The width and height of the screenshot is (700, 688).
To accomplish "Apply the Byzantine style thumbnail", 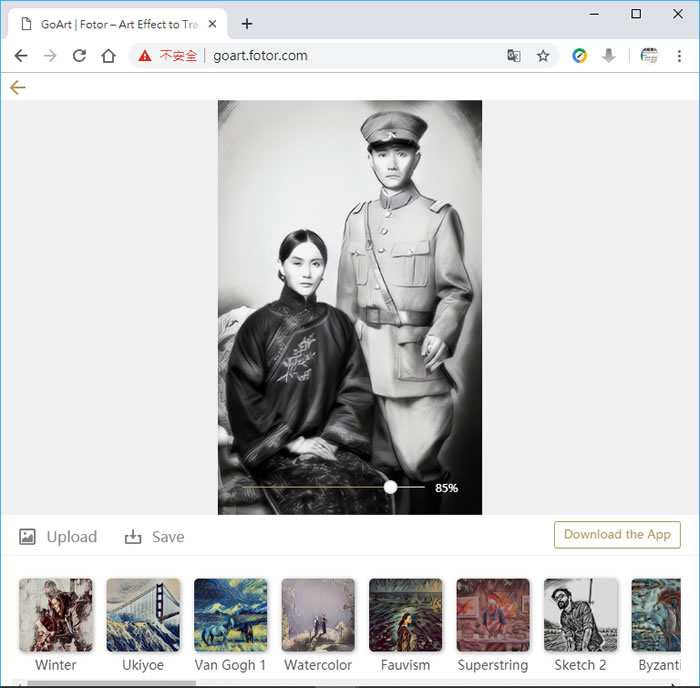I will 656,615.
